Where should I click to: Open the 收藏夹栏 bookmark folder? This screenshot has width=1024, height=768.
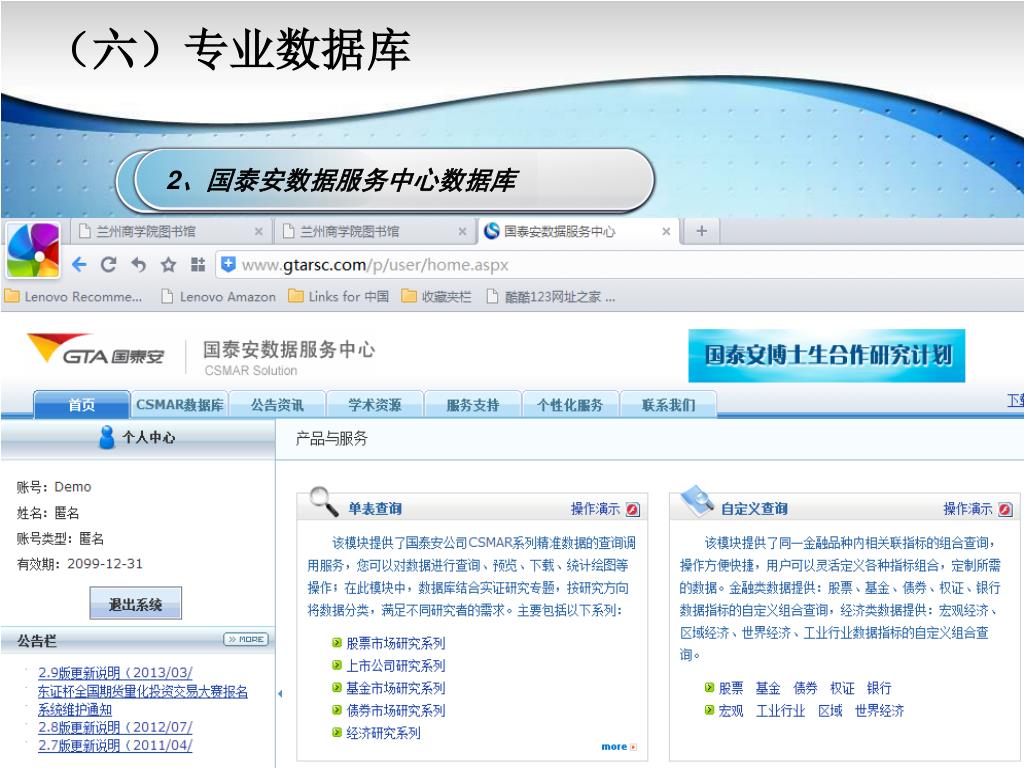click(436, 297)
